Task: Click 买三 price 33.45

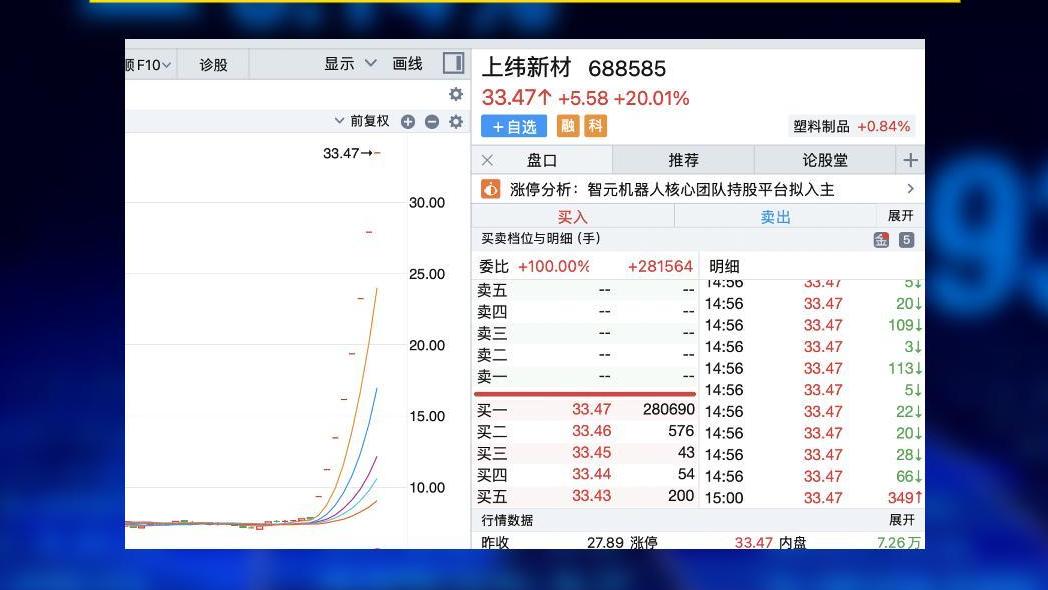Action: [x=592, y=452]
